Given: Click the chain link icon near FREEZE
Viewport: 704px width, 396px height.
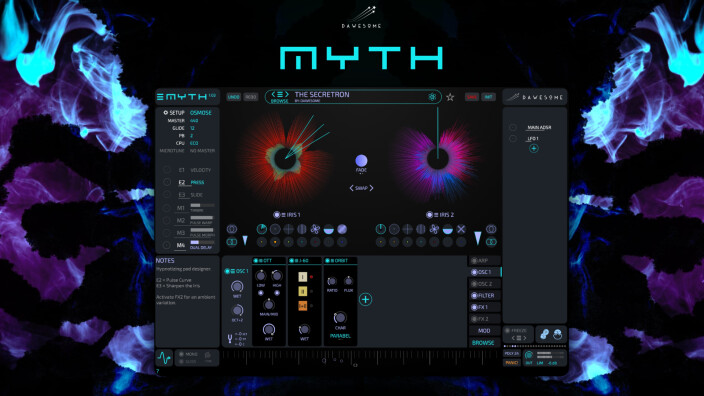Looking at the screenshot, I should [x=544, y=334].
